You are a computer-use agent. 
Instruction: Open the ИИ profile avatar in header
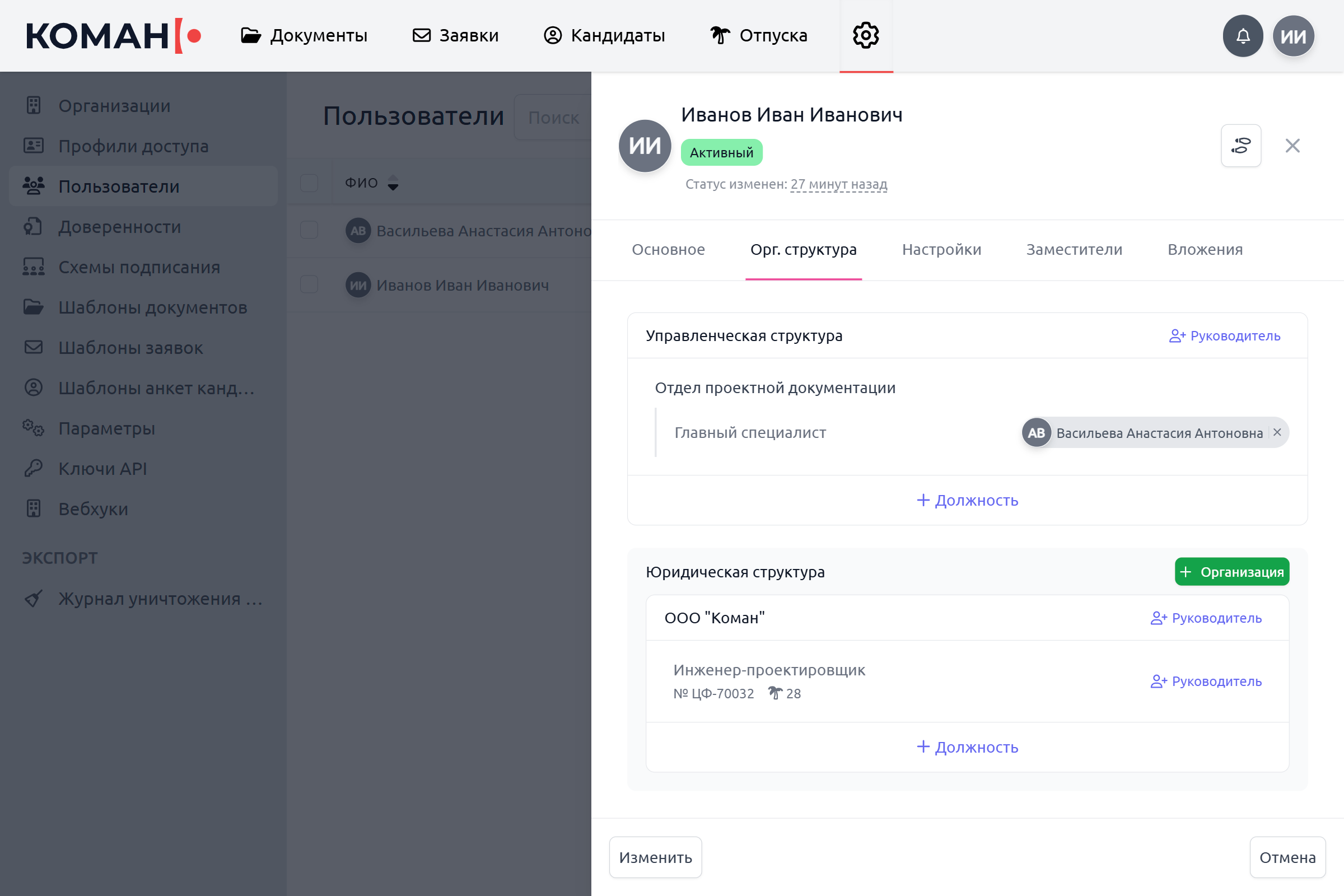click(1293, 36)
